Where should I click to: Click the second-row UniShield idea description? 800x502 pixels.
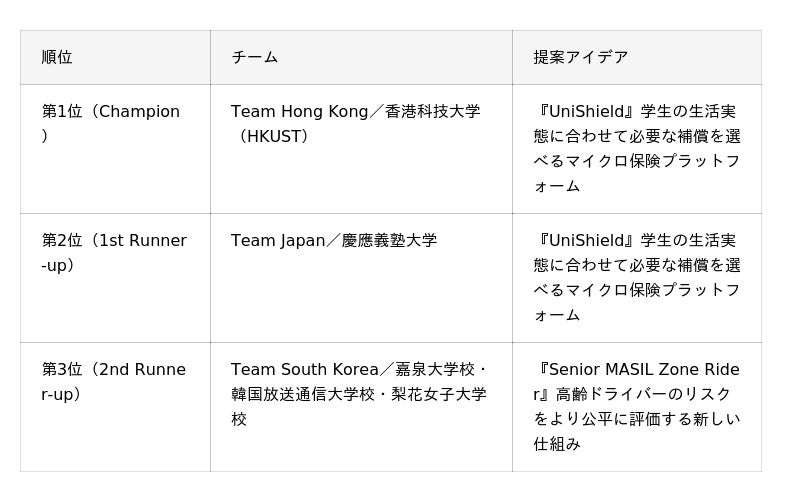[637, 278]
